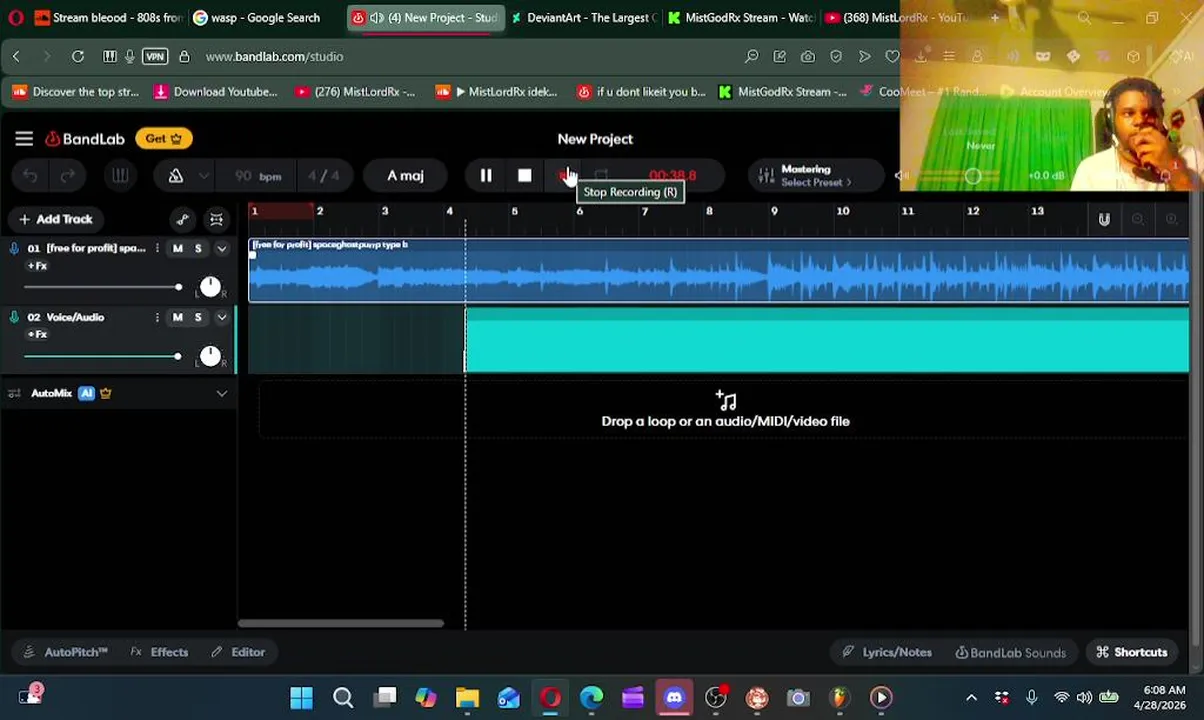Viewport: 1204px width, 720px height.
Task: Click the redo arrow
Action: click(x=68, y=176)
